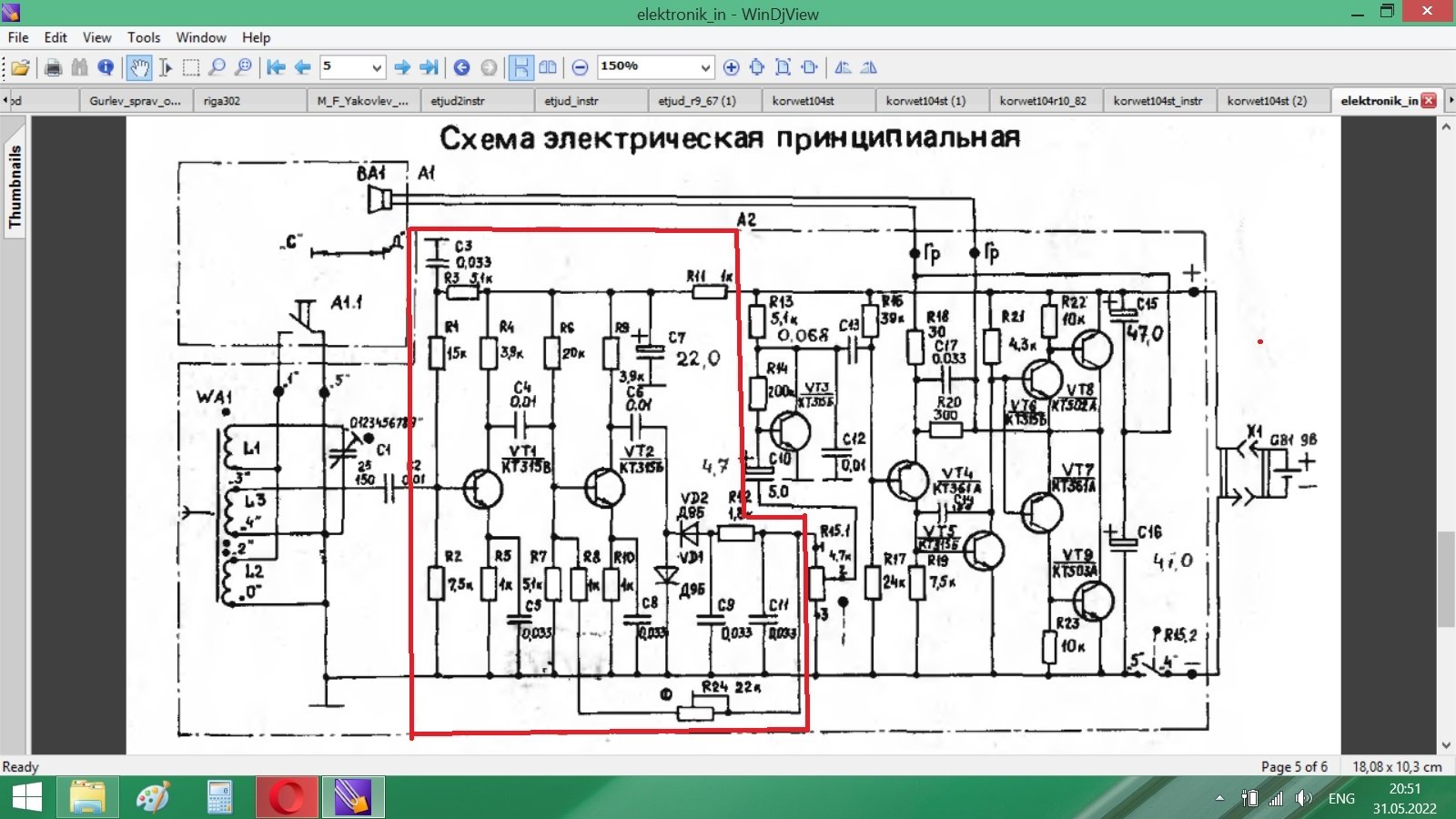Toggle facing pages layout
The width and height of the screenshot is (1456, 819).
pos(548,67)
